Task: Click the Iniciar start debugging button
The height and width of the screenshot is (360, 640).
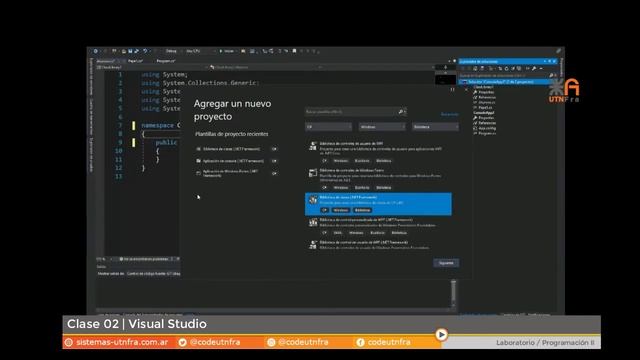Action: [227, 51]
